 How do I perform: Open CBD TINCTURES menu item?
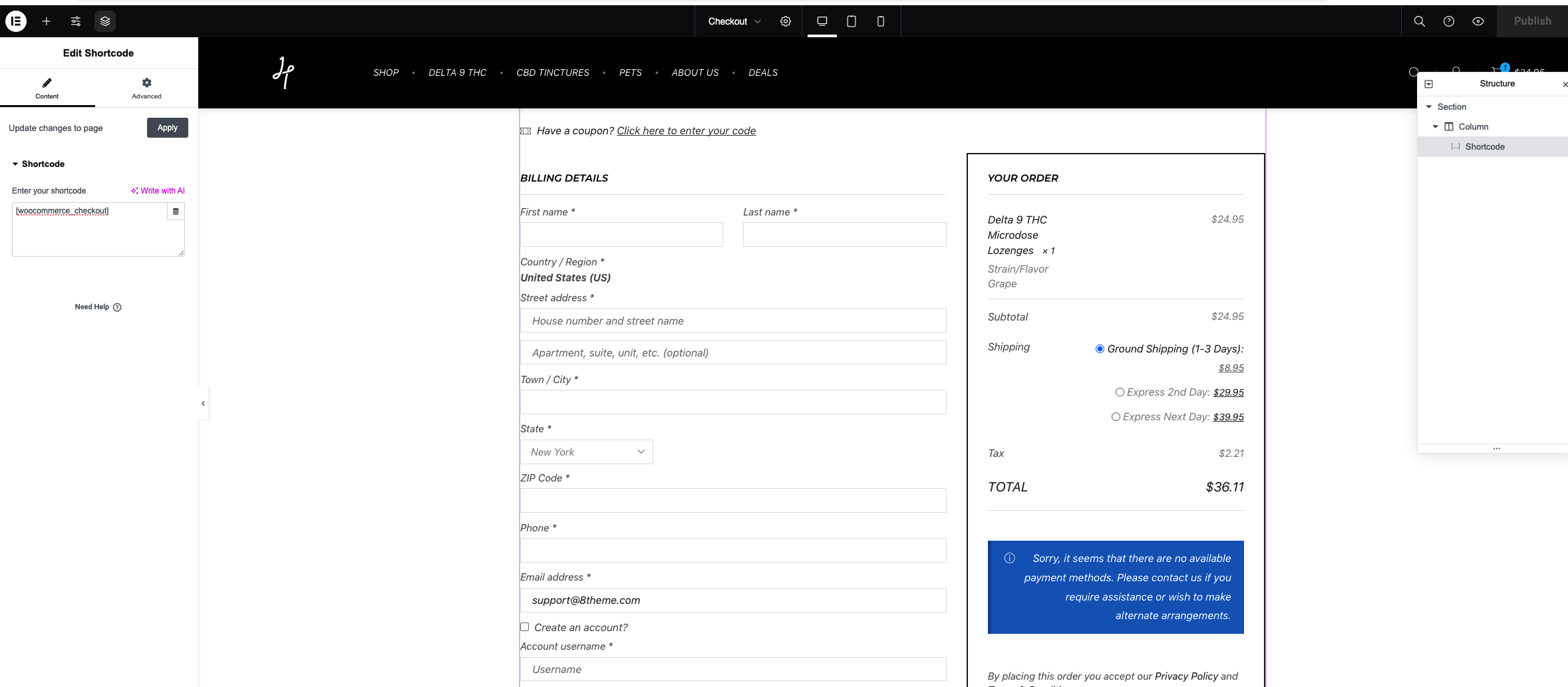(553, 72)
